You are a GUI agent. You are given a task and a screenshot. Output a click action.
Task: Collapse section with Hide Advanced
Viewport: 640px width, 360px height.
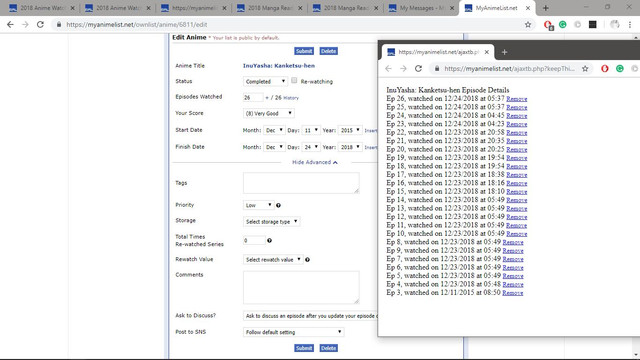tap(315, 162)
